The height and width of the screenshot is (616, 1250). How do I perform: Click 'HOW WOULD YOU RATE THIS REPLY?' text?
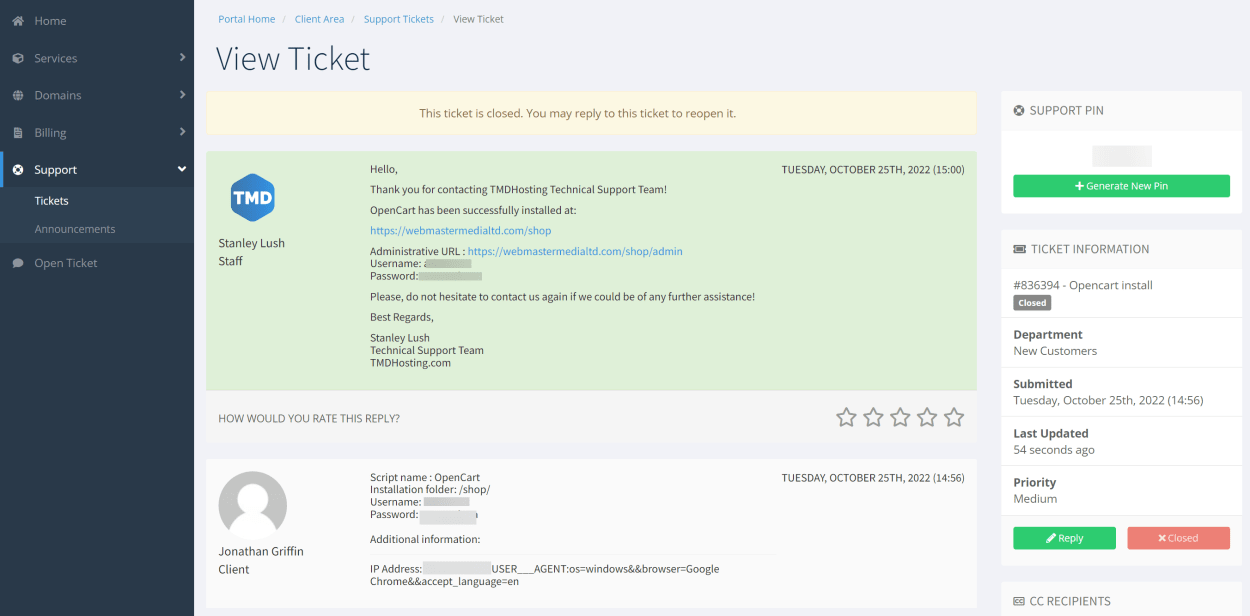309,419
